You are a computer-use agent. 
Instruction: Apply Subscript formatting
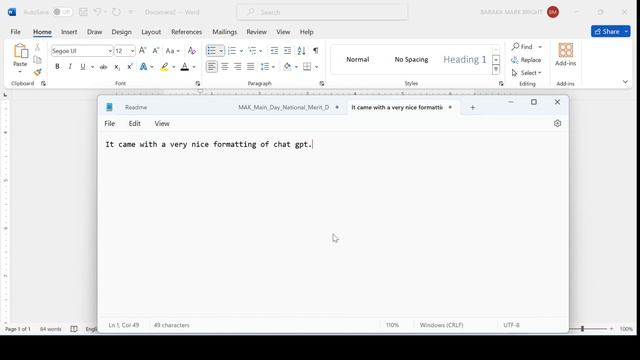pos(117,67)
